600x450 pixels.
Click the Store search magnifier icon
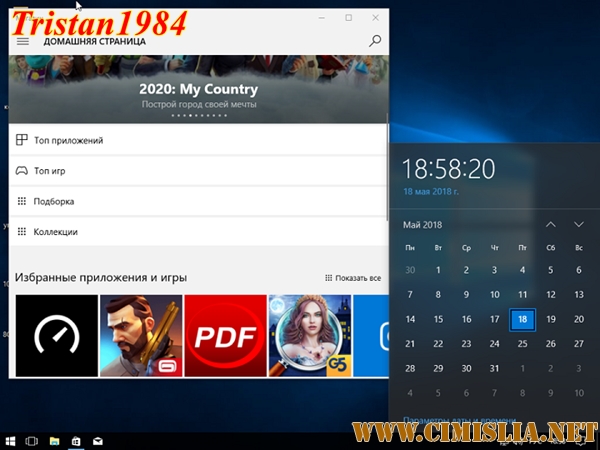[x=375, y=41]
